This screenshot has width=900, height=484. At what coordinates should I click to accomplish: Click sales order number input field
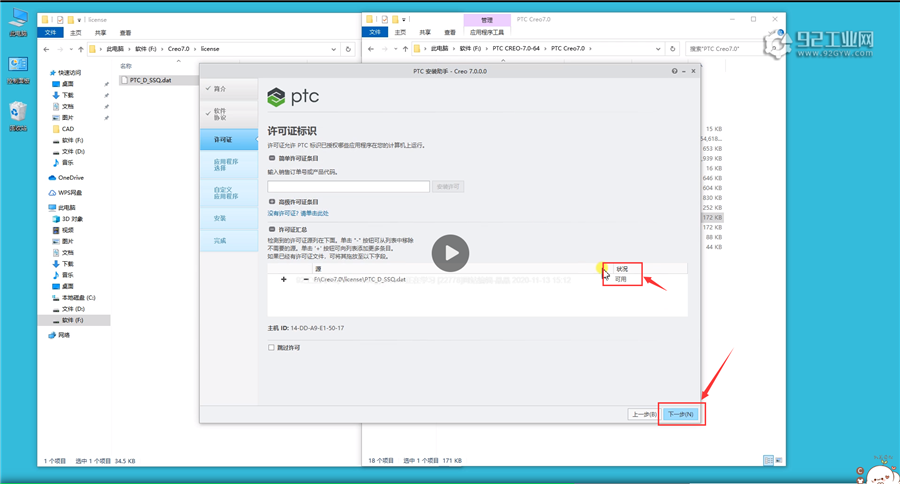(x=348, y=187)
